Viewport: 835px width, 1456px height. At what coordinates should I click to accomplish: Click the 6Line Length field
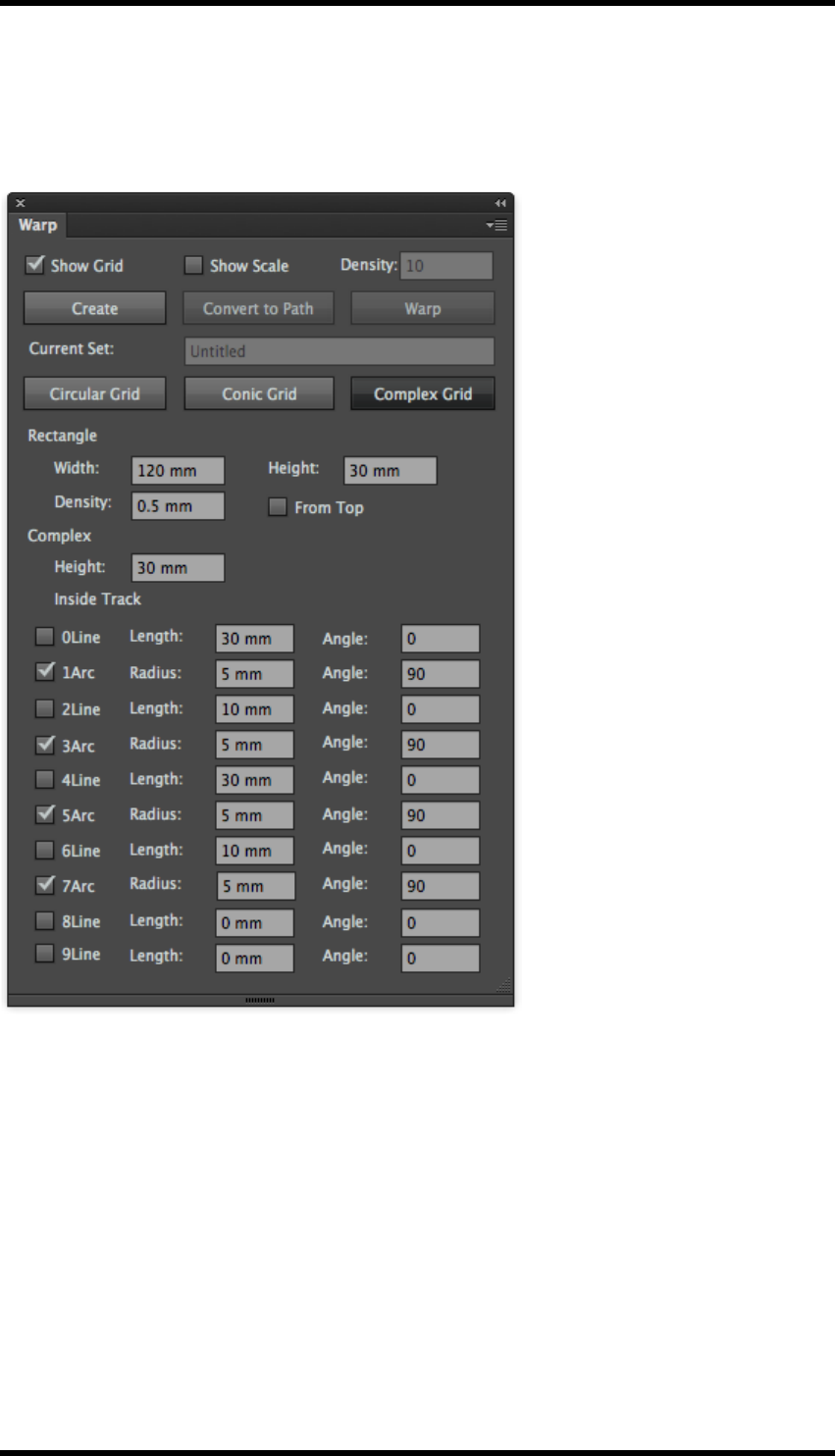(255, 851)
